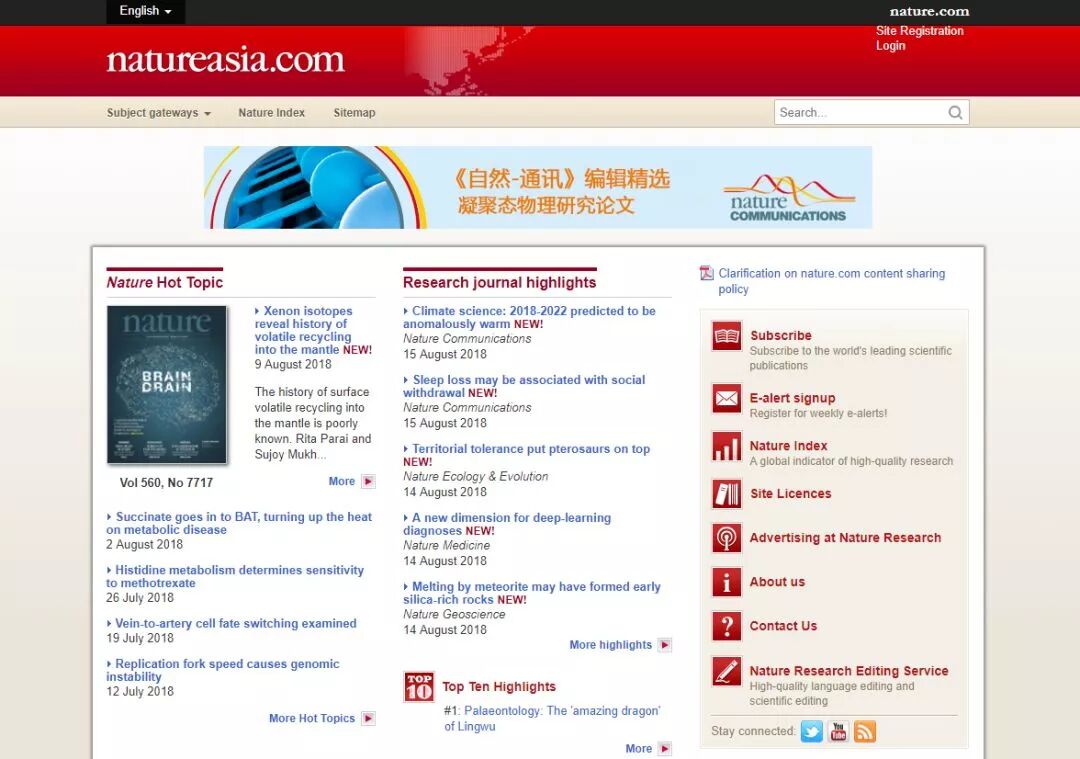Open the Sleep loss social withdrawal article
This screenshot has height=759, width=1080.
point(524,386)
